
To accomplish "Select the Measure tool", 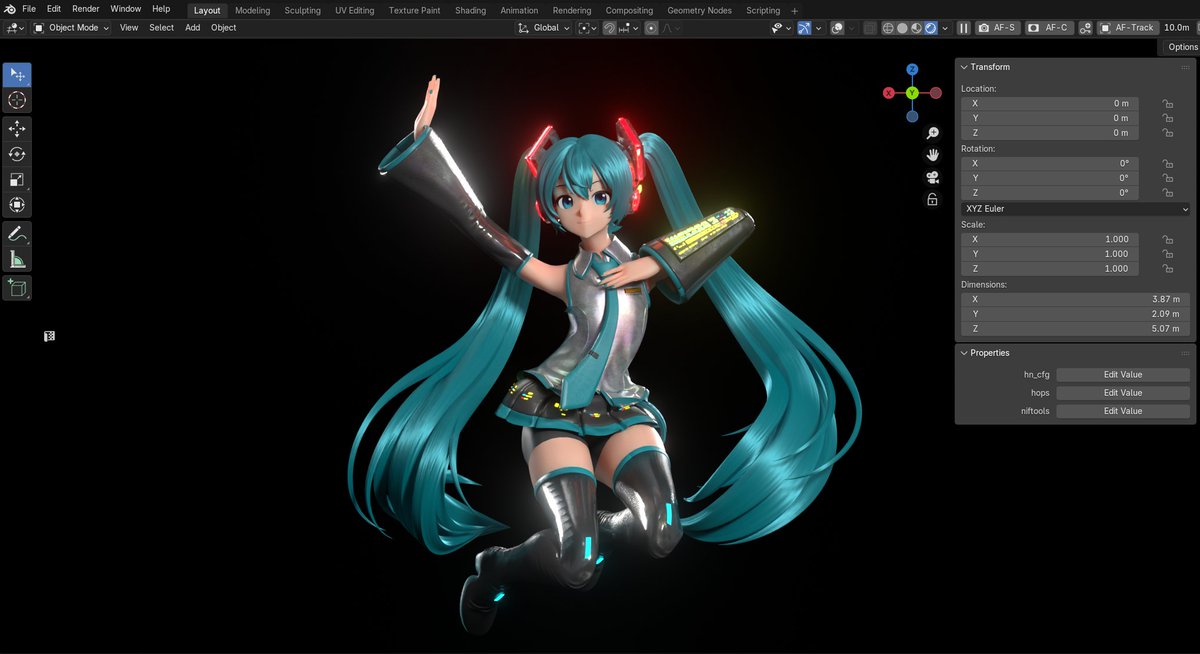I will pyautogui.click(x=17, y=259).
